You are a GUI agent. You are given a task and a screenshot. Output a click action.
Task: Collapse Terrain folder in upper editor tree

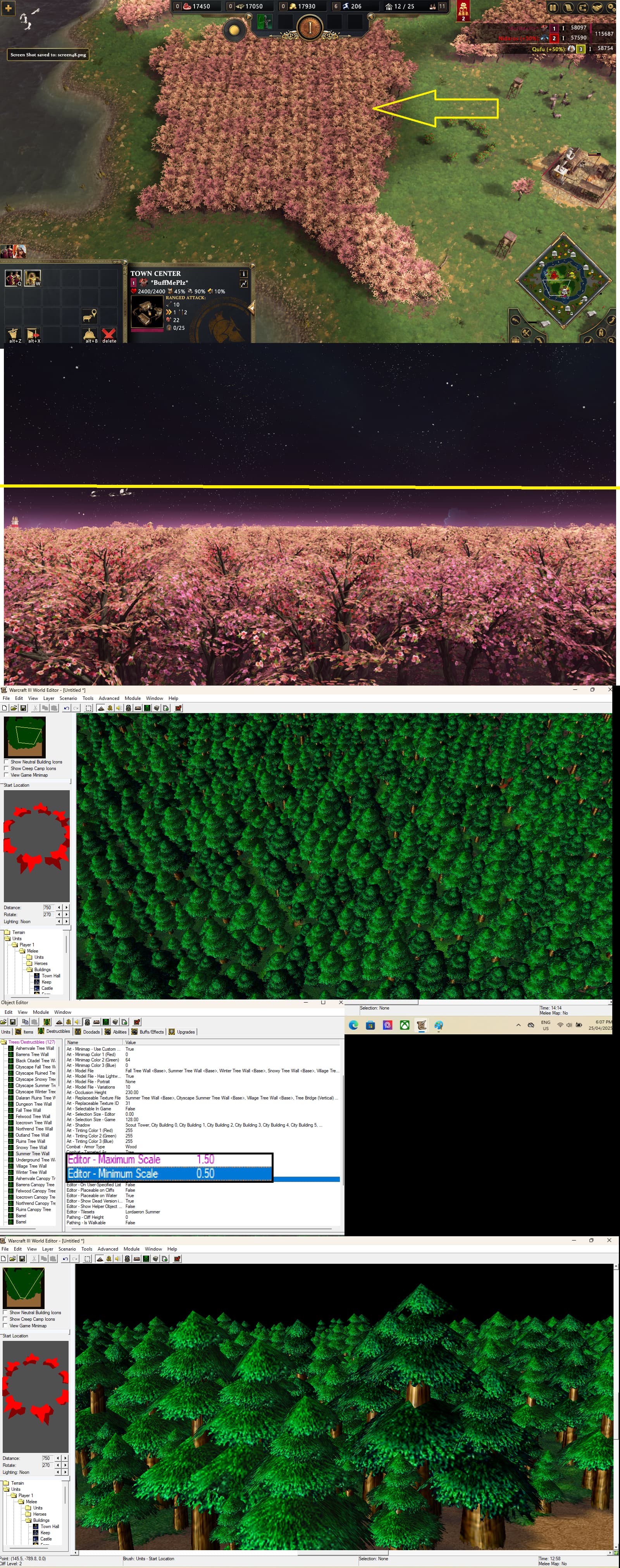point(7,932)
